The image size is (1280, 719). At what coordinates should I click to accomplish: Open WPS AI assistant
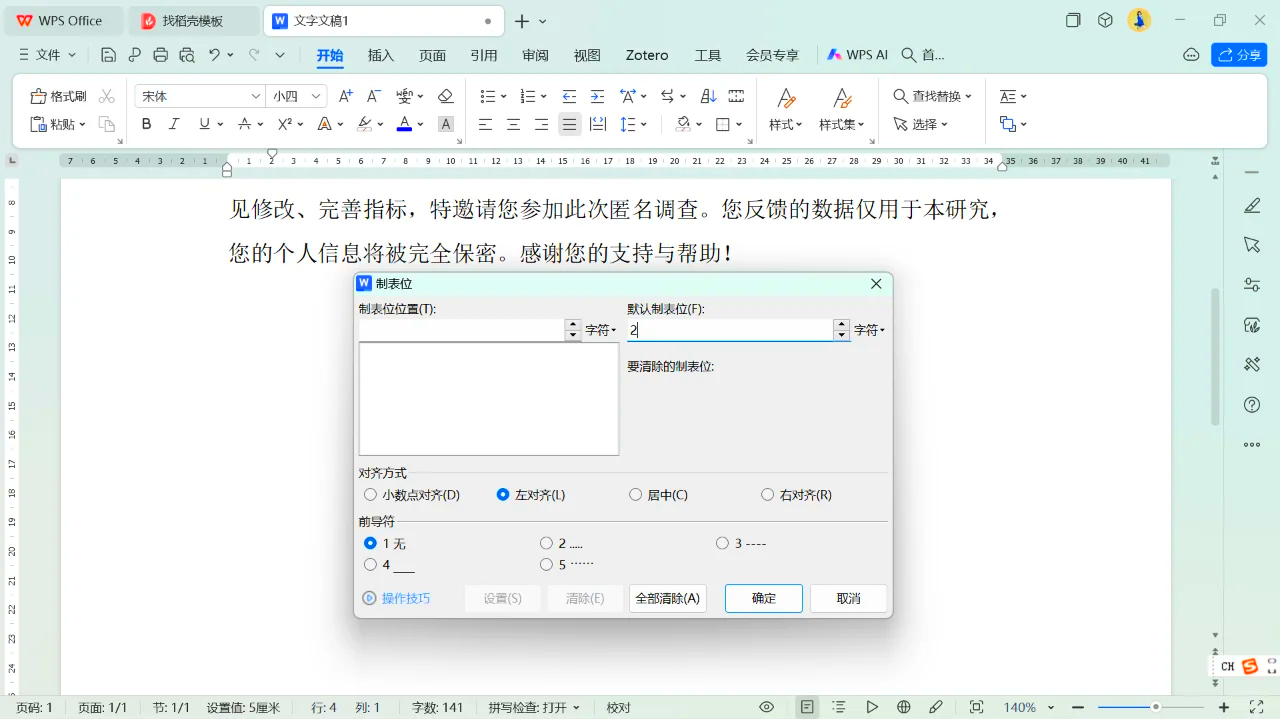click(857, 55)
